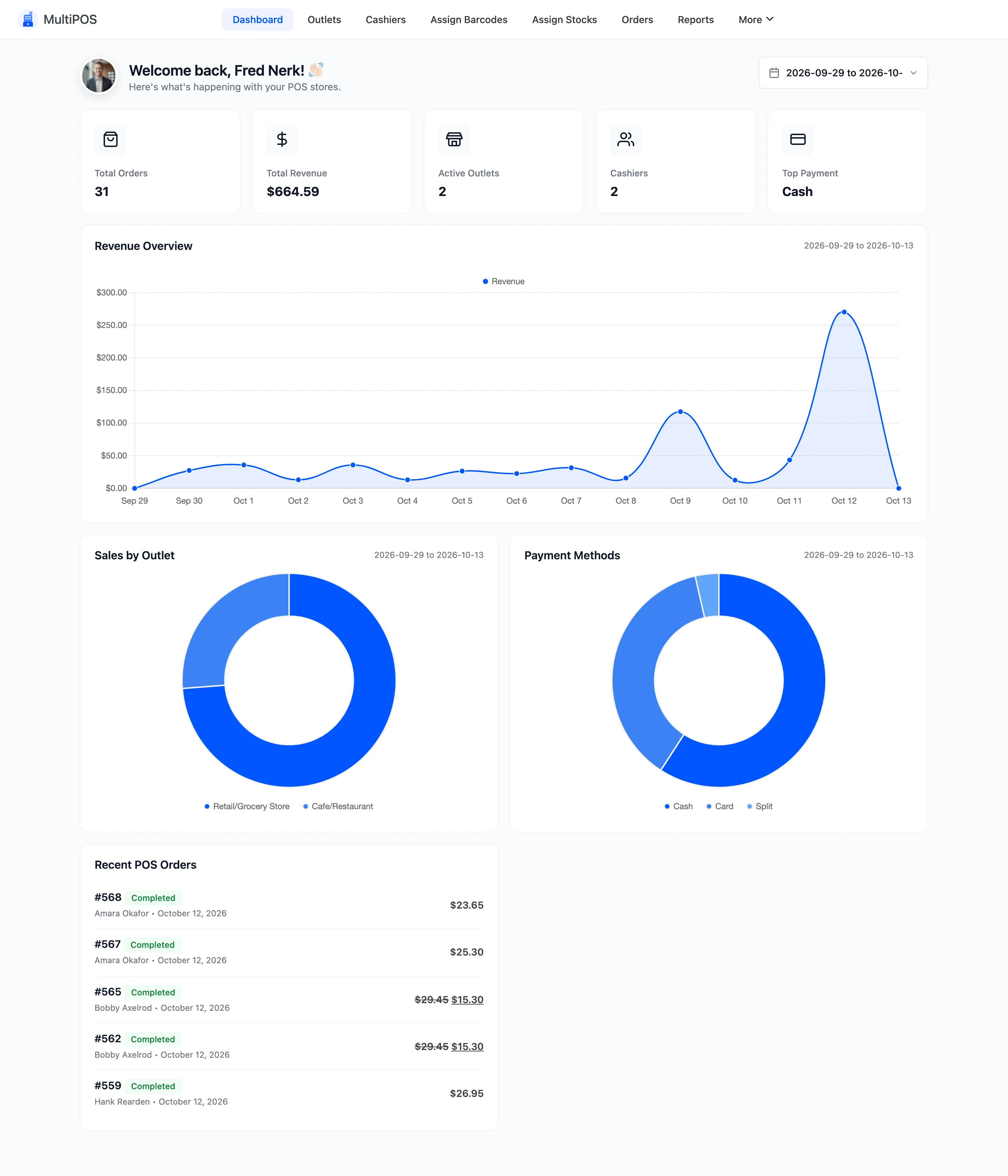The width and height of the screenshot is (1008, 1176).
Task: Open the Cashiers page
Action: click(x=385, y=19)
